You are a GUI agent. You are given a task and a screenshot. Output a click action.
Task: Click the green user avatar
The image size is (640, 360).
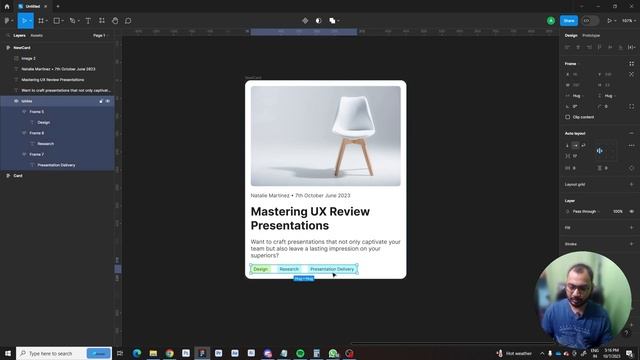(x=551, y=20)
